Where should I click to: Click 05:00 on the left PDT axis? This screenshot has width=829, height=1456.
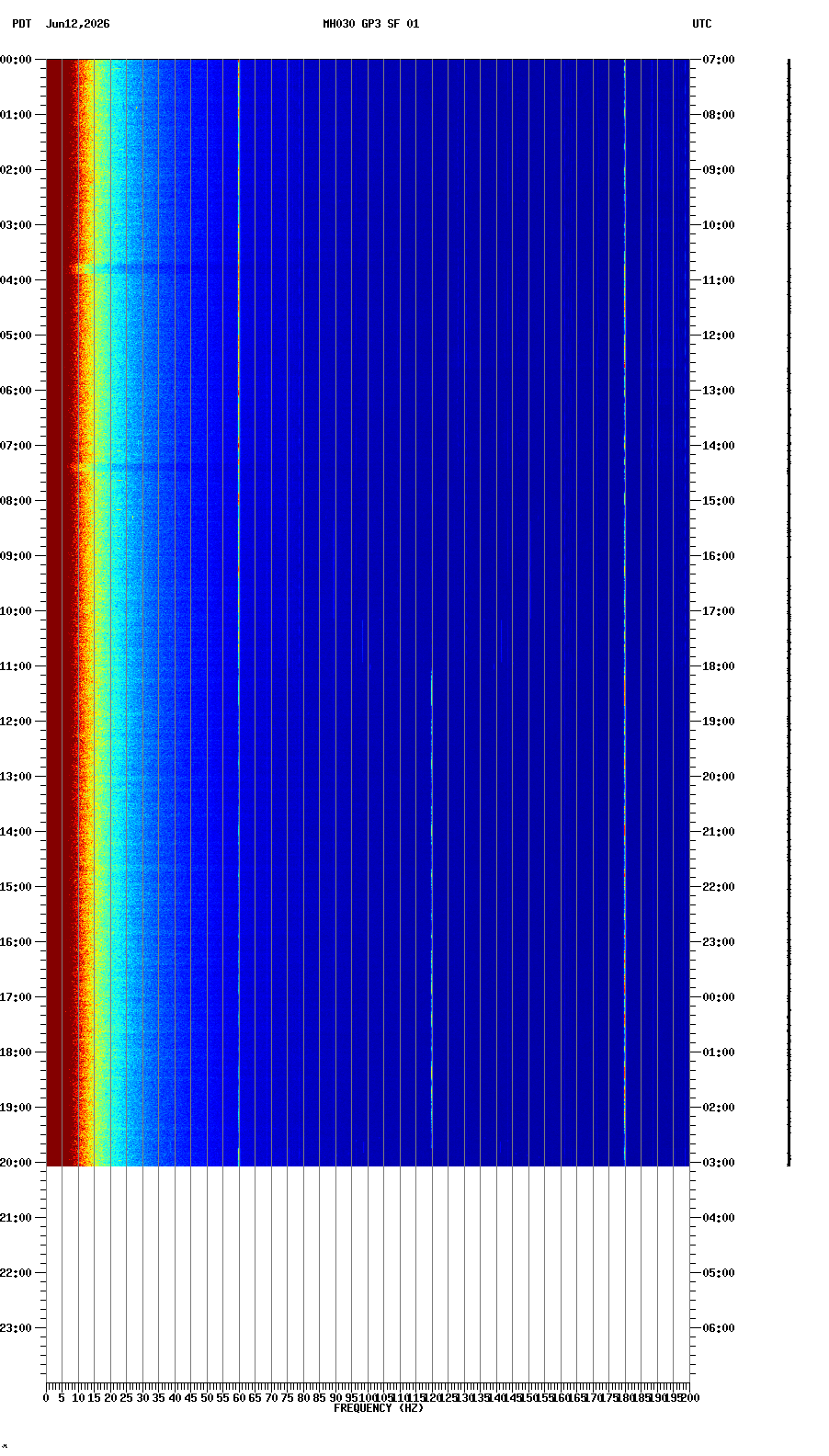click(x=16, y=336)
